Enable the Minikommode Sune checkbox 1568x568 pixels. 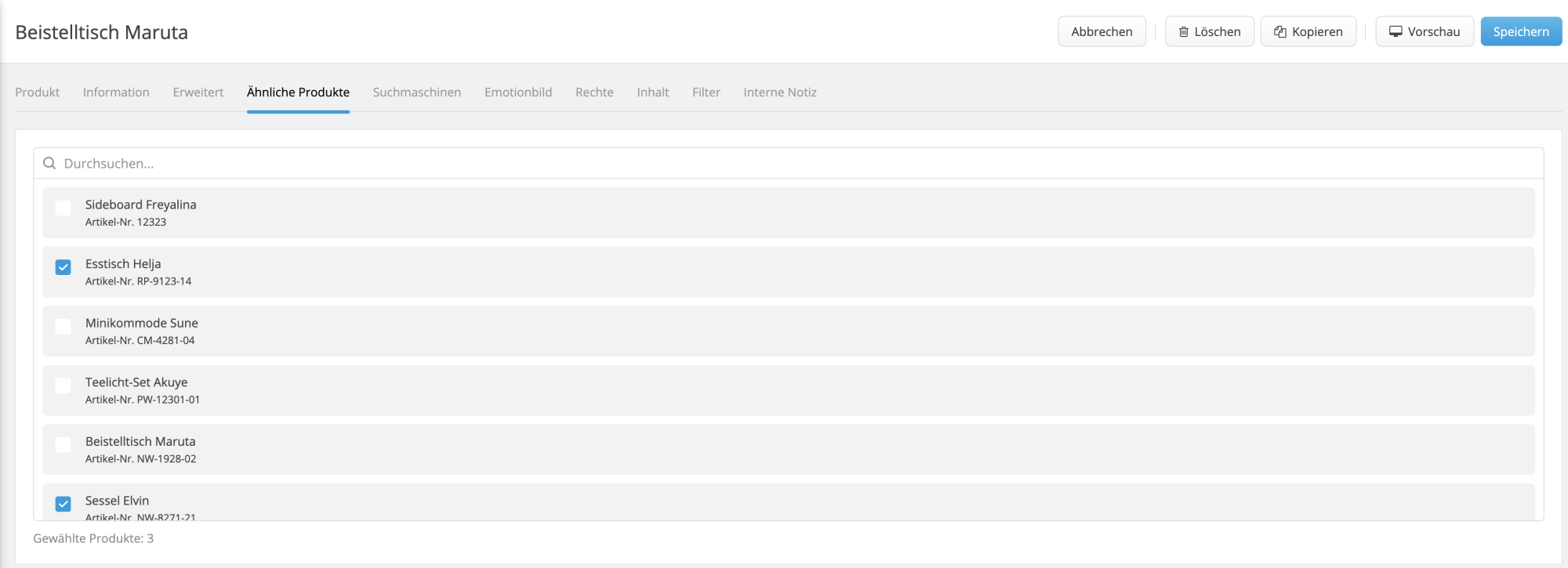tap(64, 327)
